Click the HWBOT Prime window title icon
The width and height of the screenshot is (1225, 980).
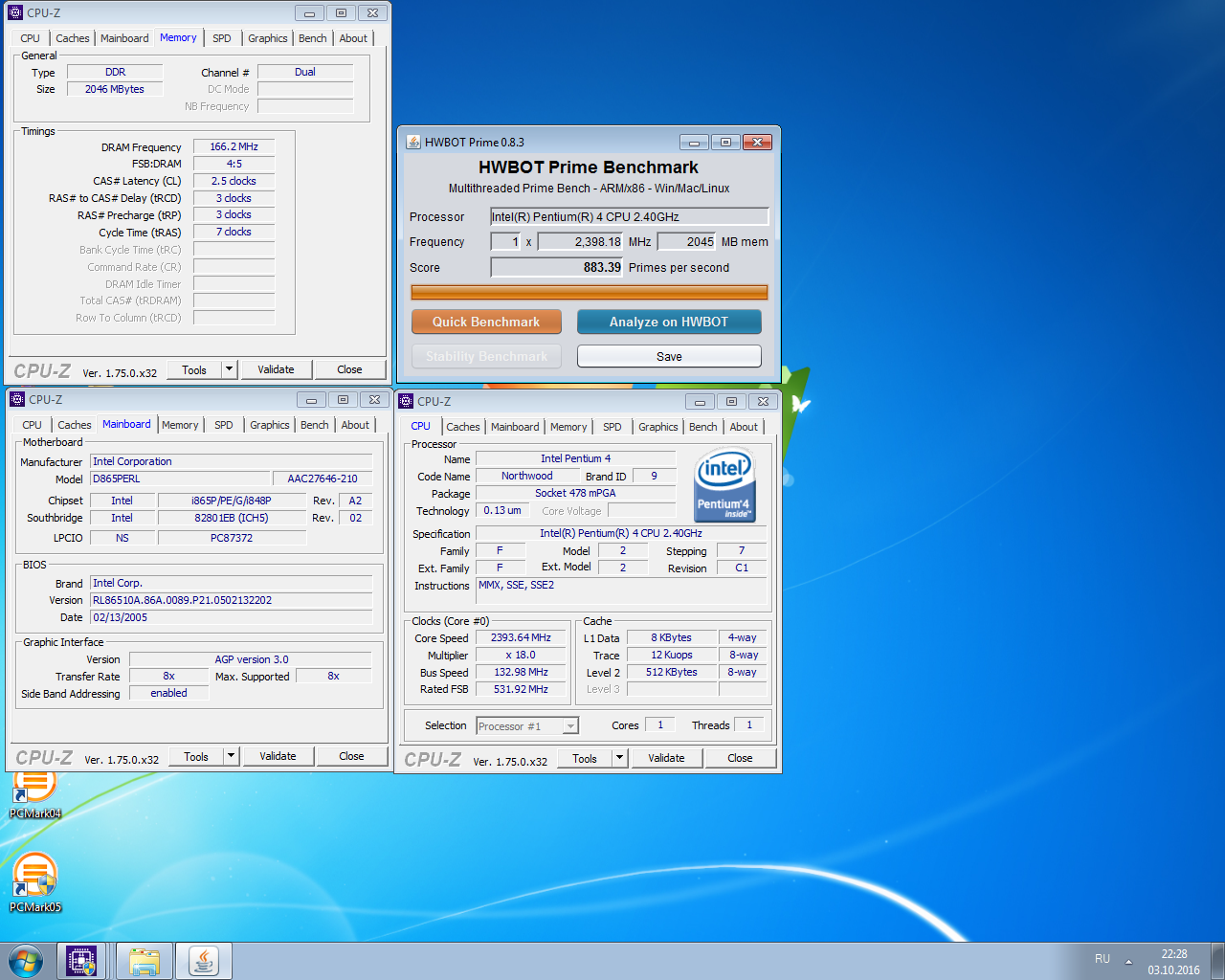point(413,142)
